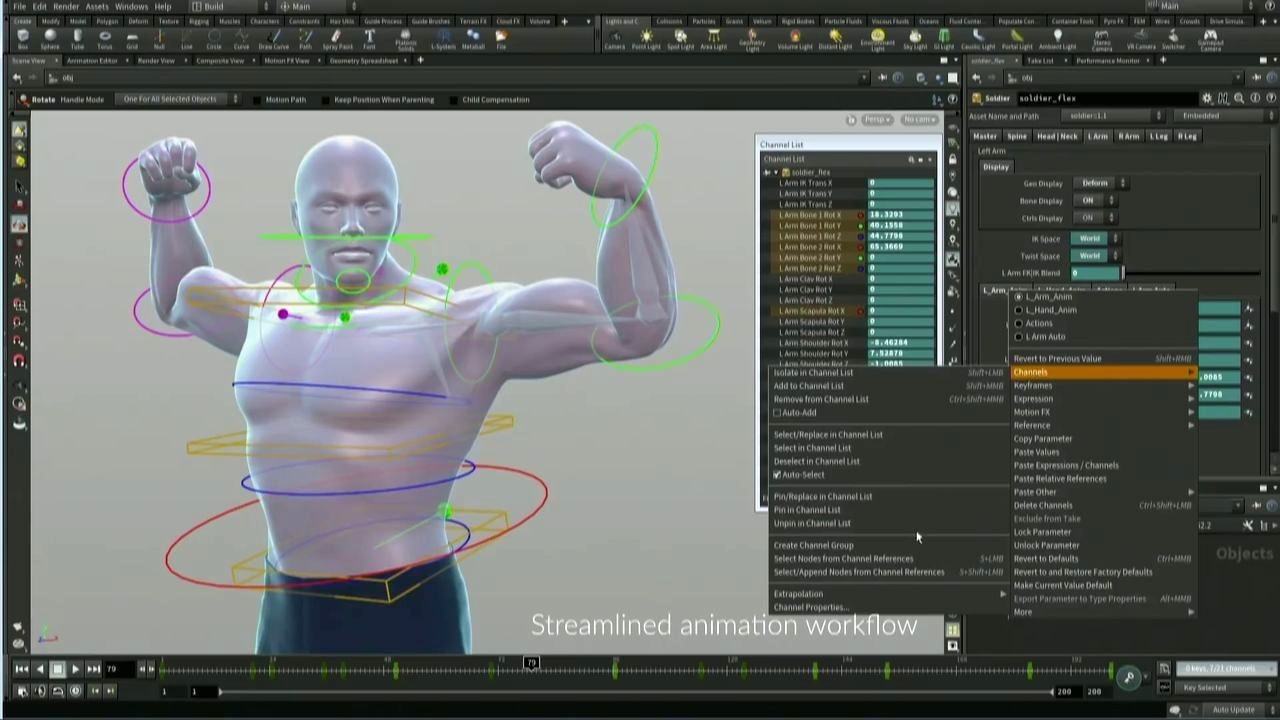Image resolution: width=1280 pixels, height=720 pixels.
Task: Toggle the Auto-Add checkbox in the menu
Action: [x=777, y=413]
